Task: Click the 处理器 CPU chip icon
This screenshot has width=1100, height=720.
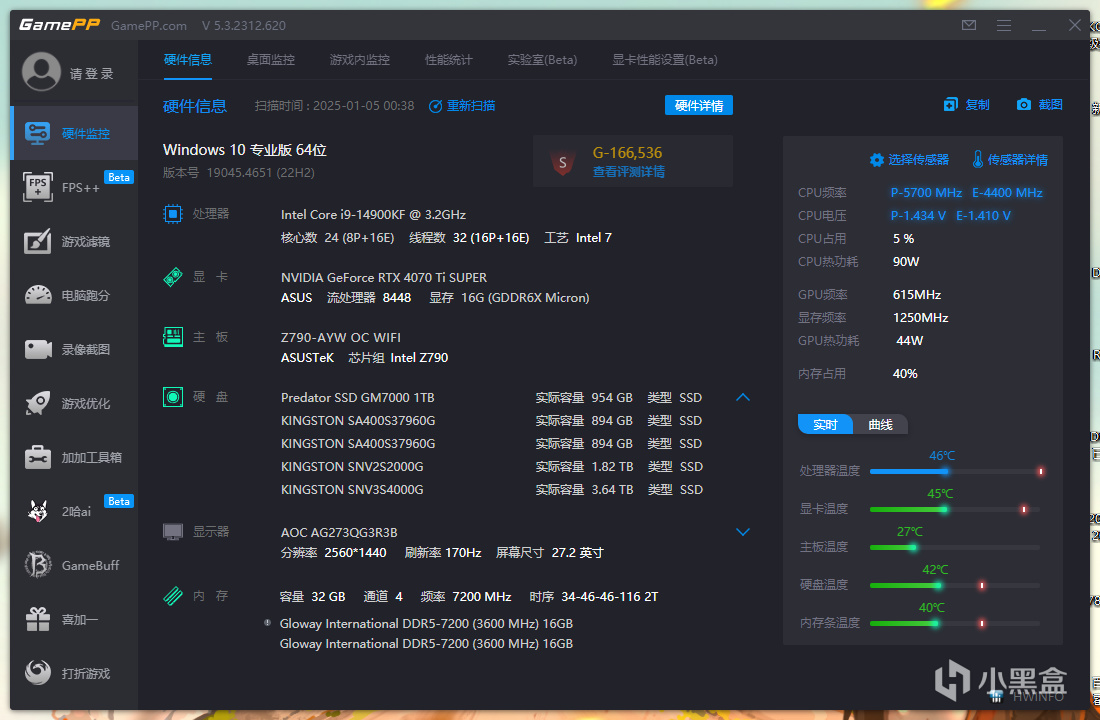Action: [x=173, y=214]
